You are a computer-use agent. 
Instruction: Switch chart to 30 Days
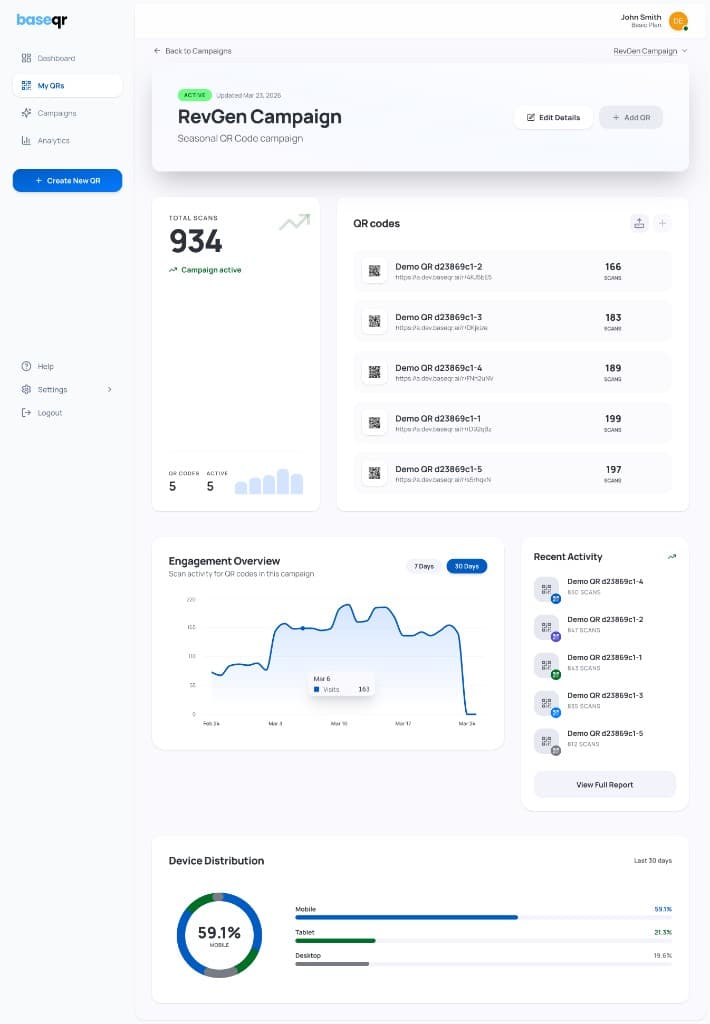point(466,566)
